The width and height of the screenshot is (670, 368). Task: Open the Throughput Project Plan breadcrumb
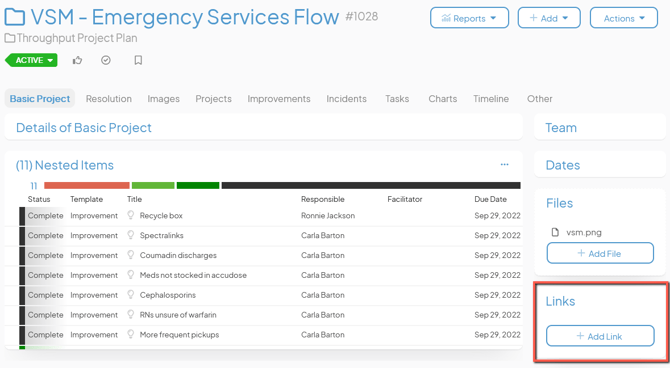tap(77, 38)
